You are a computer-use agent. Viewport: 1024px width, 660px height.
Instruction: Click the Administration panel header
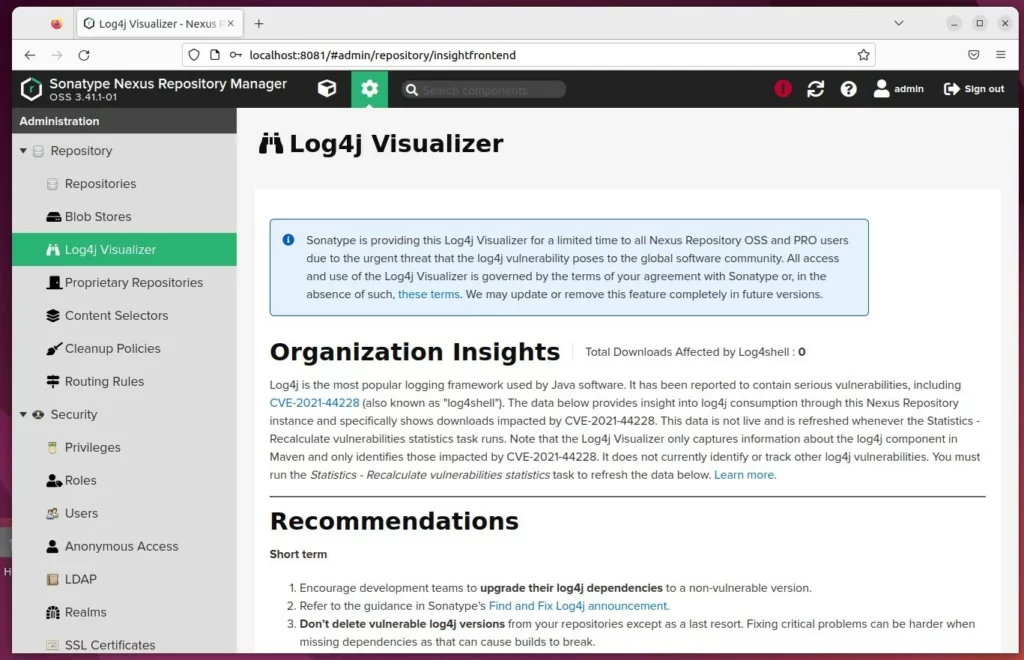124,121
